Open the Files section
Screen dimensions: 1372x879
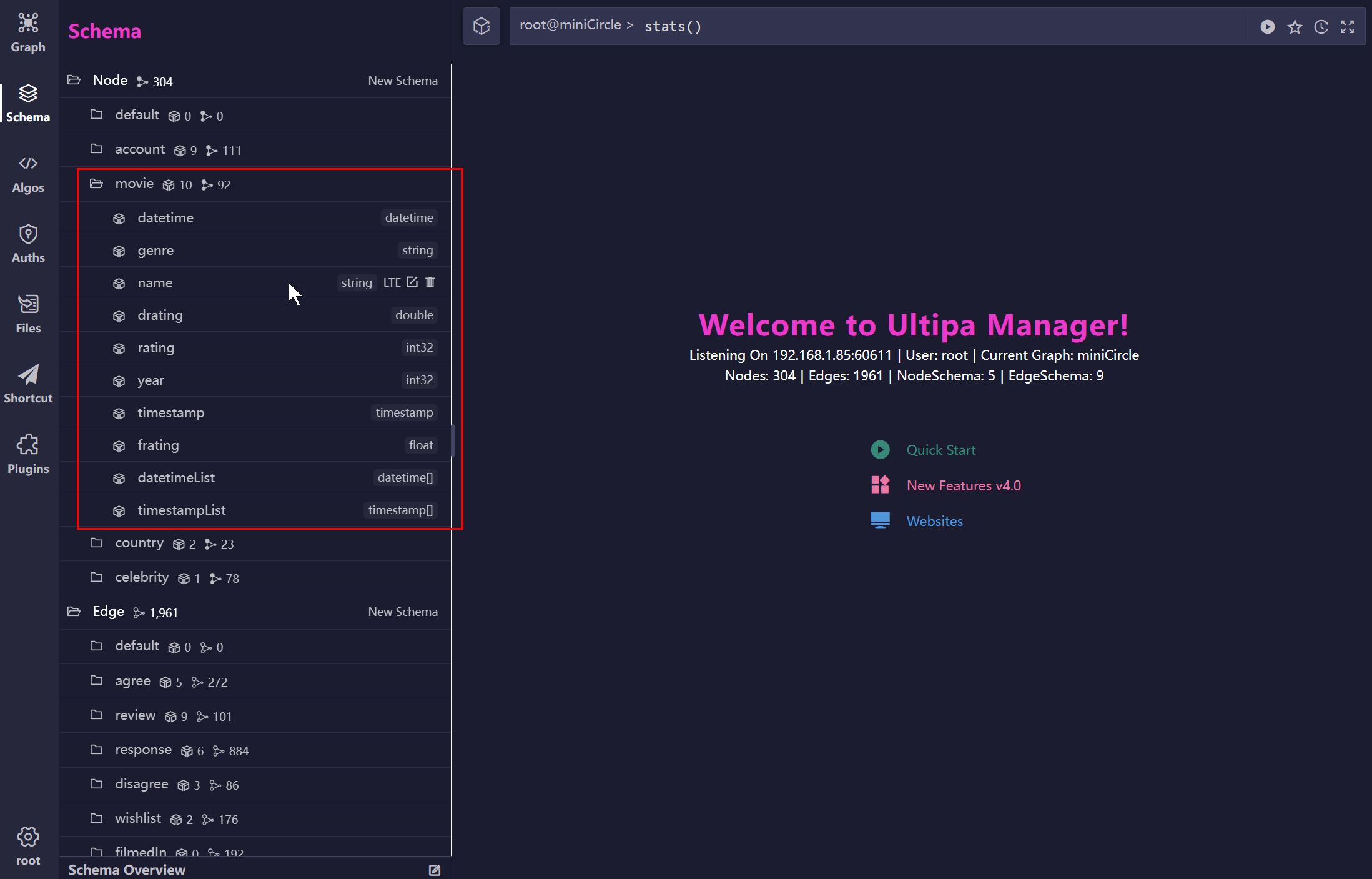point(28,314)
